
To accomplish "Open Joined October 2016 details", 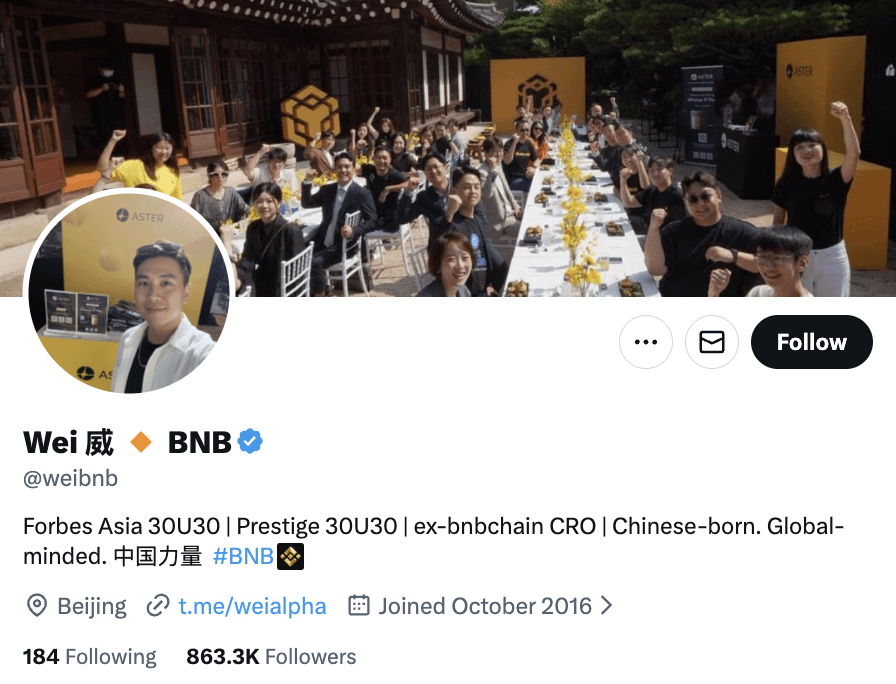I will (x=485, y=606).
